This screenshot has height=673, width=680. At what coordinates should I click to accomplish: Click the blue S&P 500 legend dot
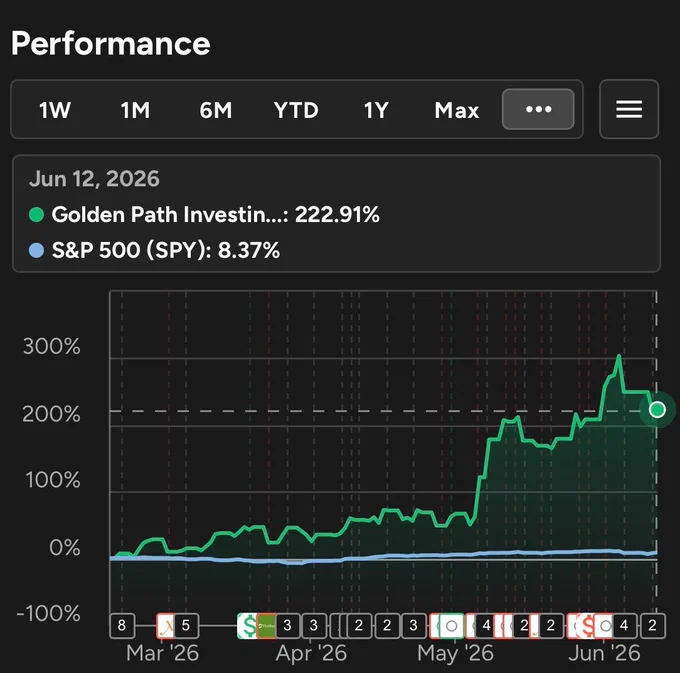[36, 250]
